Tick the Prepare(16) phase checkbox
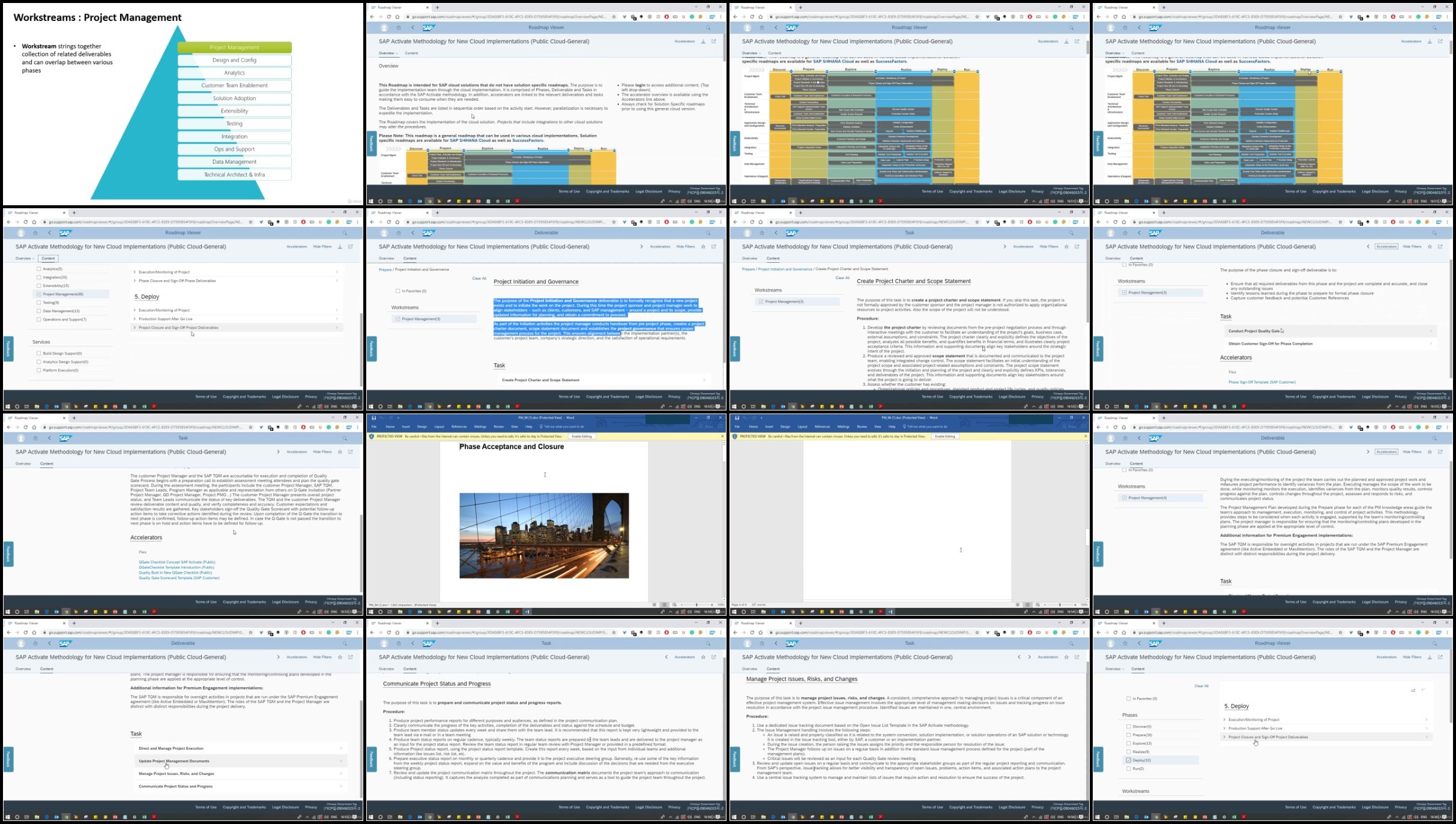This screenshot has height=824, width=1456. pyautogui.click(x=1129, y=735)
